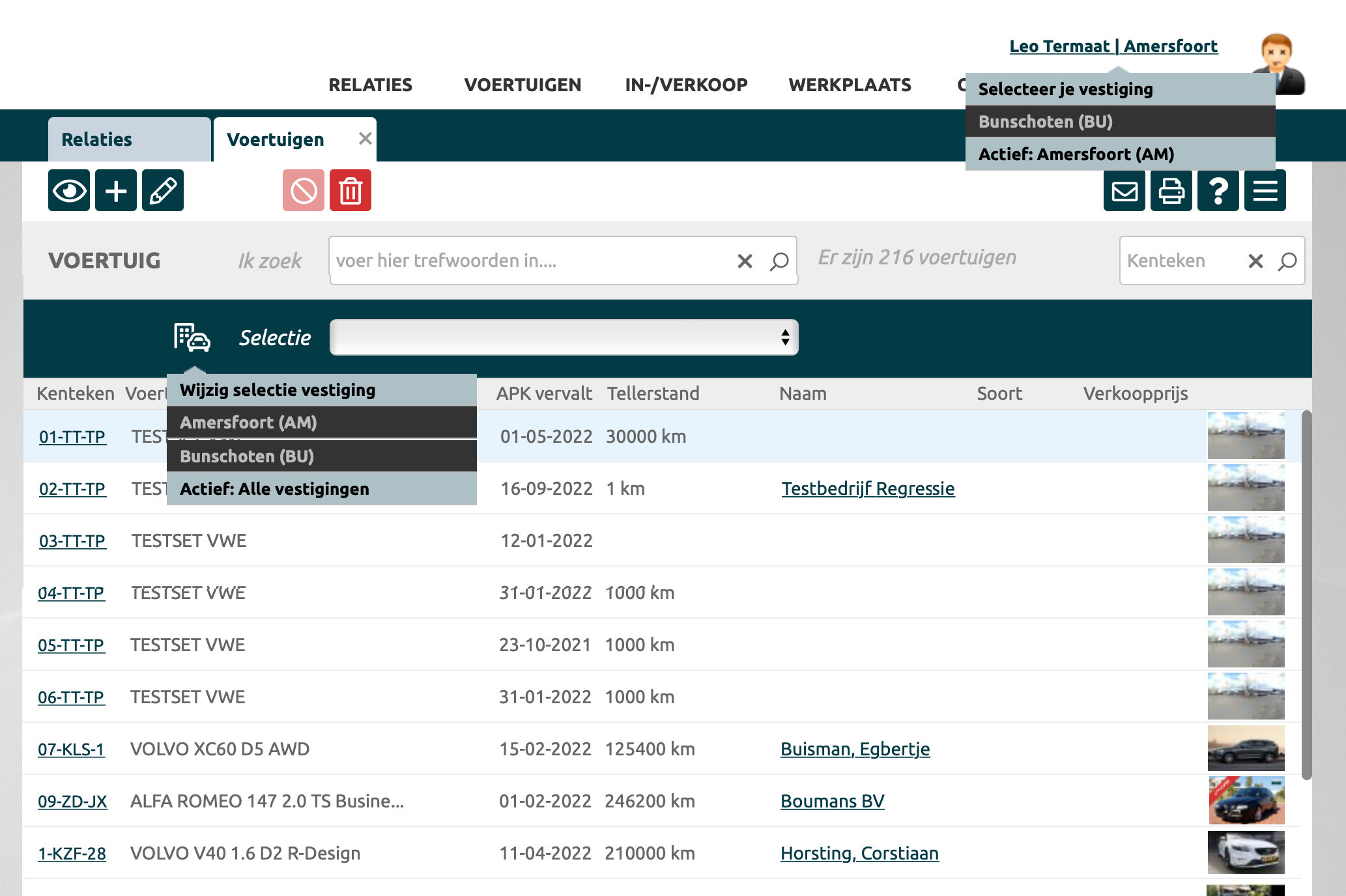Click the vehicle list vertical scrollbar
Image resolution: width=1346 pixels, height=896 pixels.
point(1306,594)
